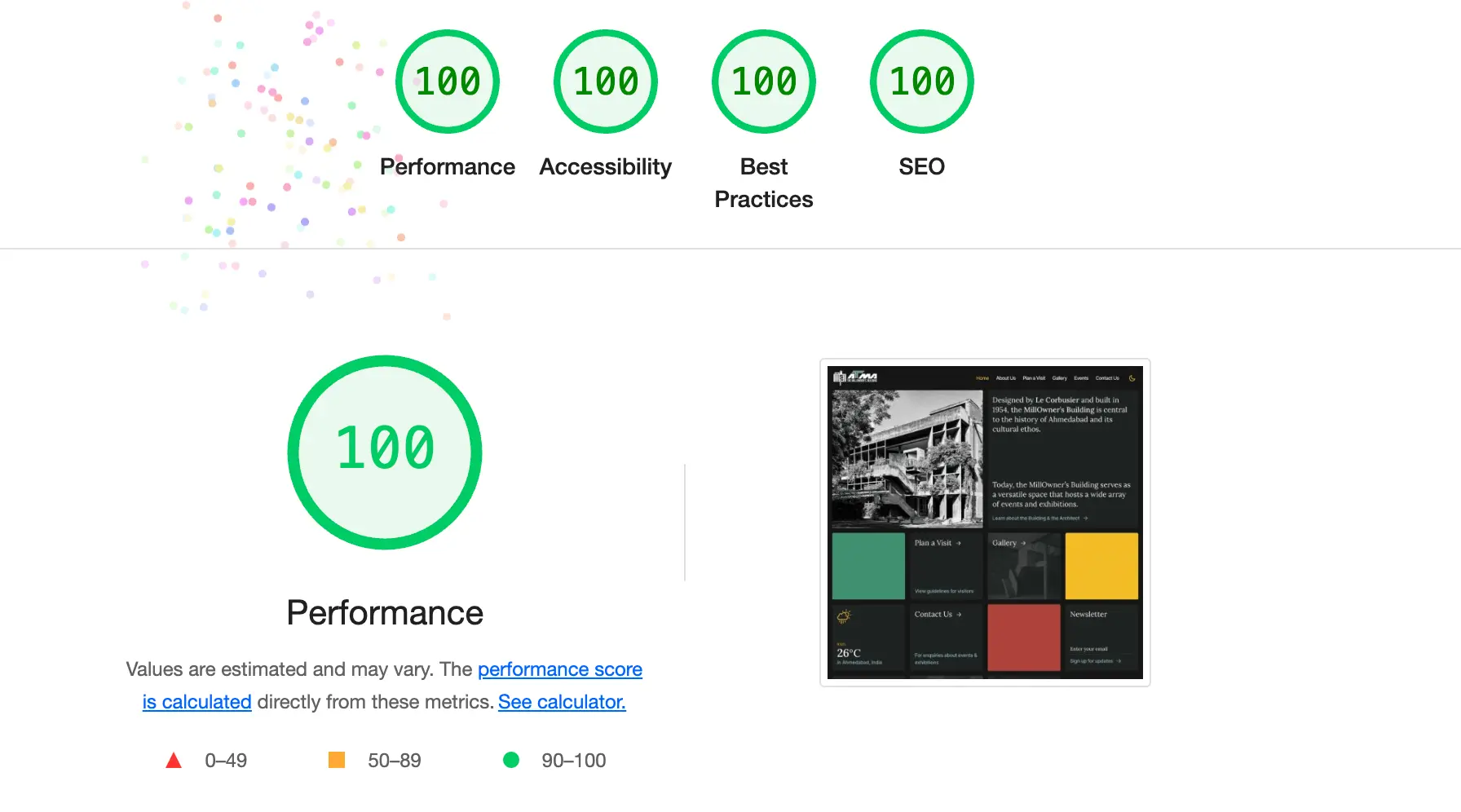The width and height of the screenshot is (1461, 812).
Task: Click the arrow icon beside Gallery
Action: tap(1024, 542)
